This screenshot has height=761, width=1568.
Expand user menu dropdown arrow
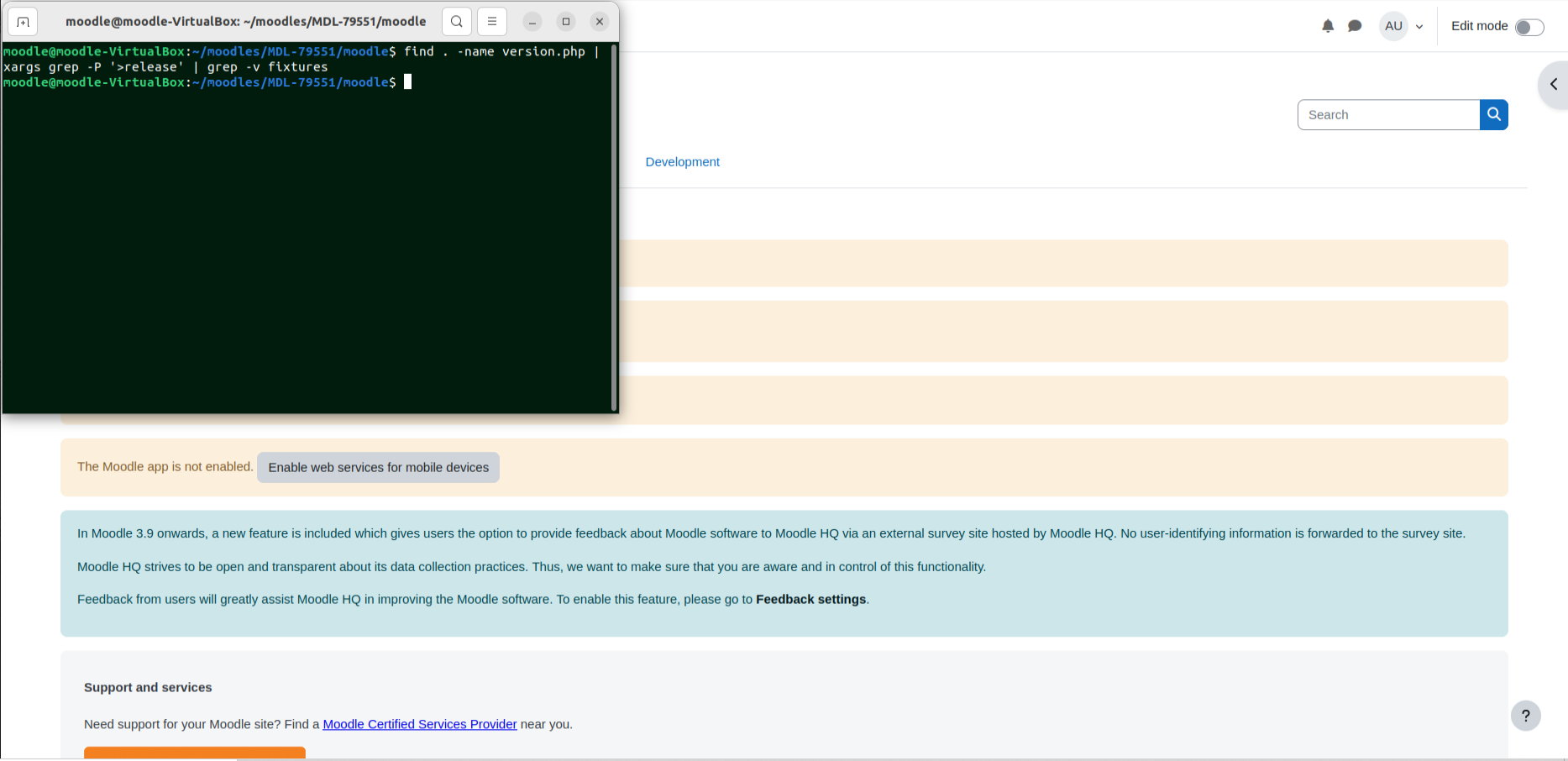(x=1419, y=27)
